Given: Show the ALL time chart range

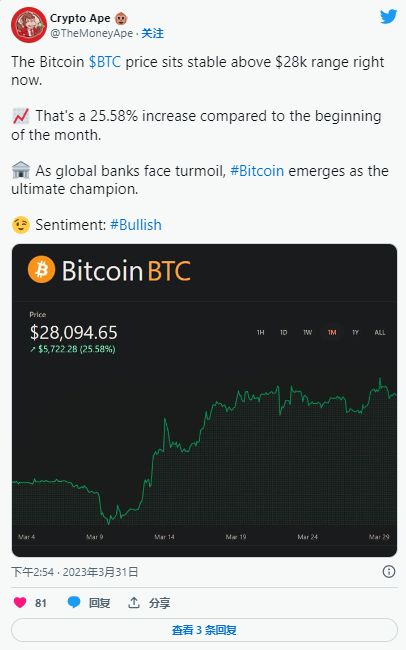Looking at the screenshot, I should pyautogui.click(x=380, y=332).
